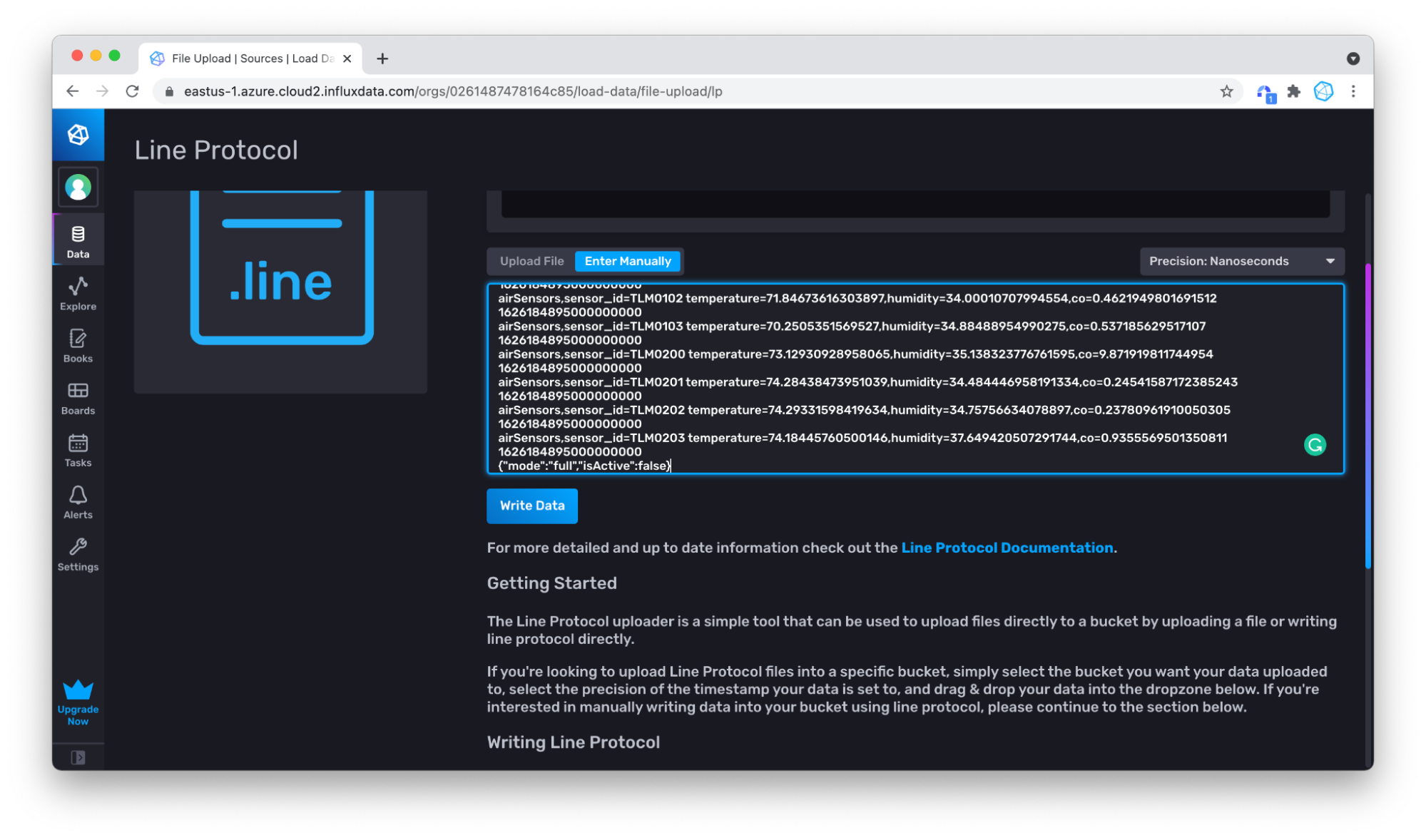1426x840 pixels.
Task: Click the InfluxDB logo in the sidebar
Action: 78,134
